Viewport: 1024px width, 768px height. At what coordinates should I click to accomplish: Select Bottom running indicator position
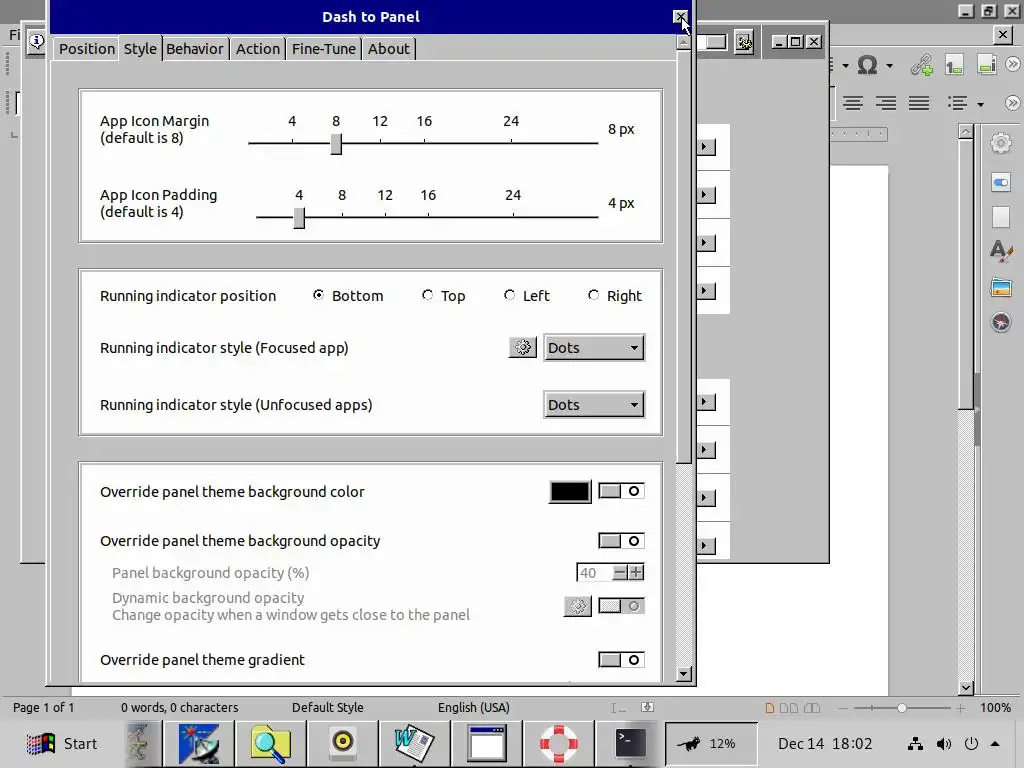348,296
